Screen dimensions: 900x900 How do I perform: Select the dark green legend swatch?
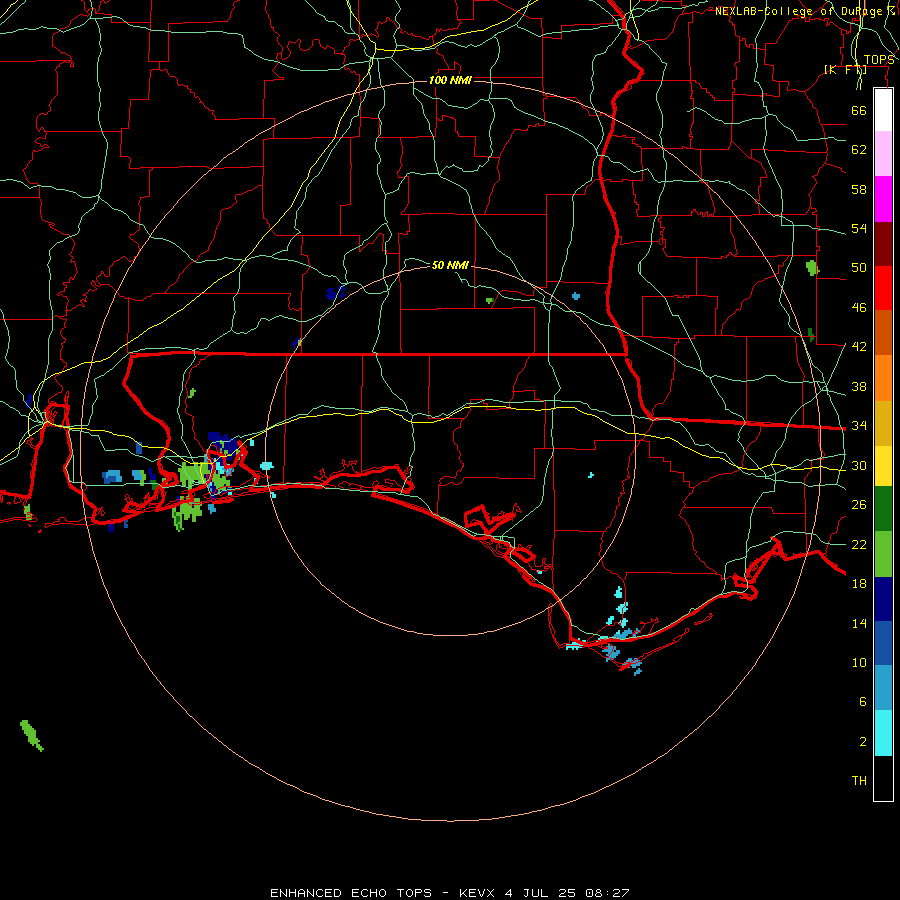(883, 509)
